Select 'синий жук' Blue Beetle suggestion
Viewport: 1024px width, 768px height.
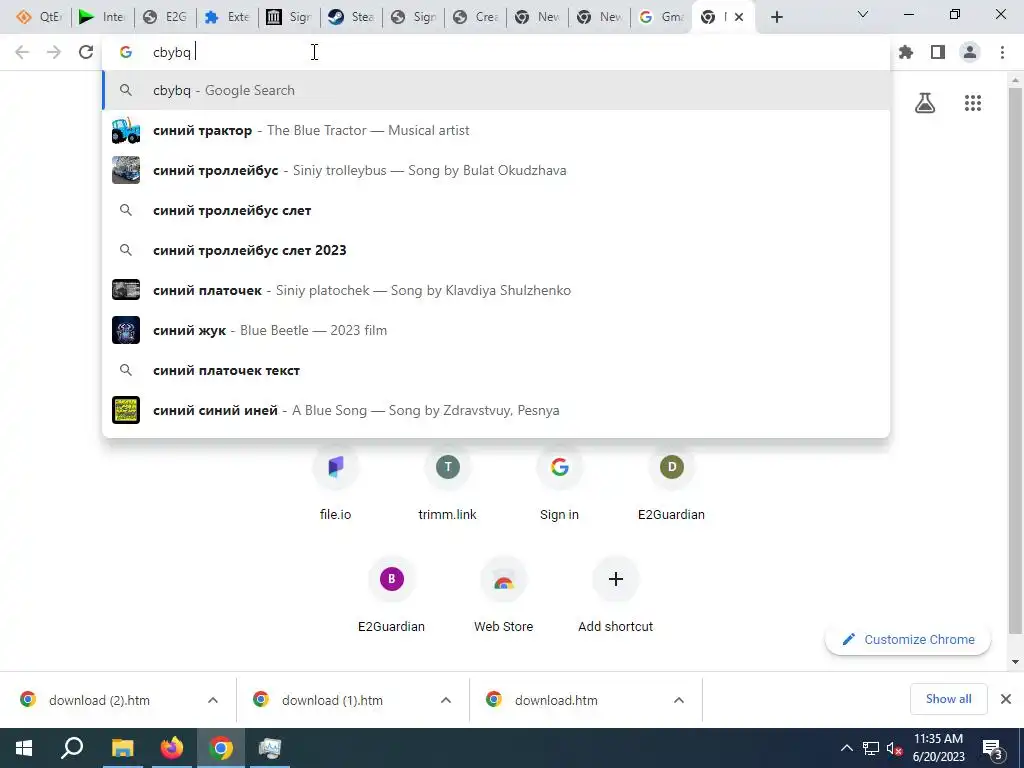[x=496, y=330]
